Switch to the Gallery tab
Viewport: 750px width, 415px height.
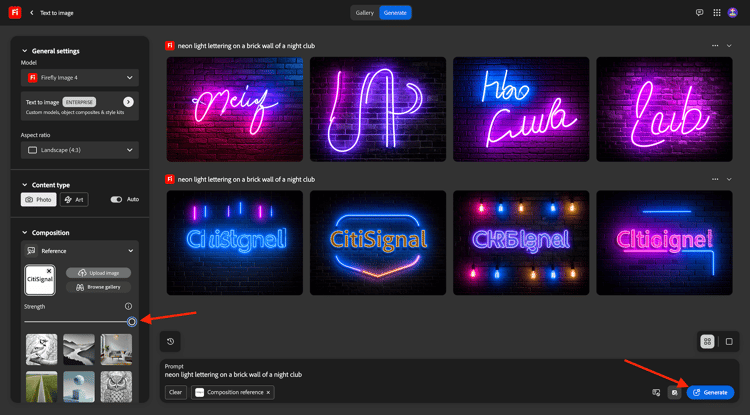tap(364, 13)
